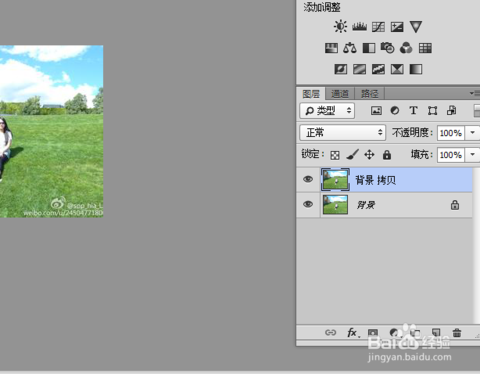Add a Brightness/Contrast adjustment
Screen dimensions: 480x374
(x=340, y=27)
